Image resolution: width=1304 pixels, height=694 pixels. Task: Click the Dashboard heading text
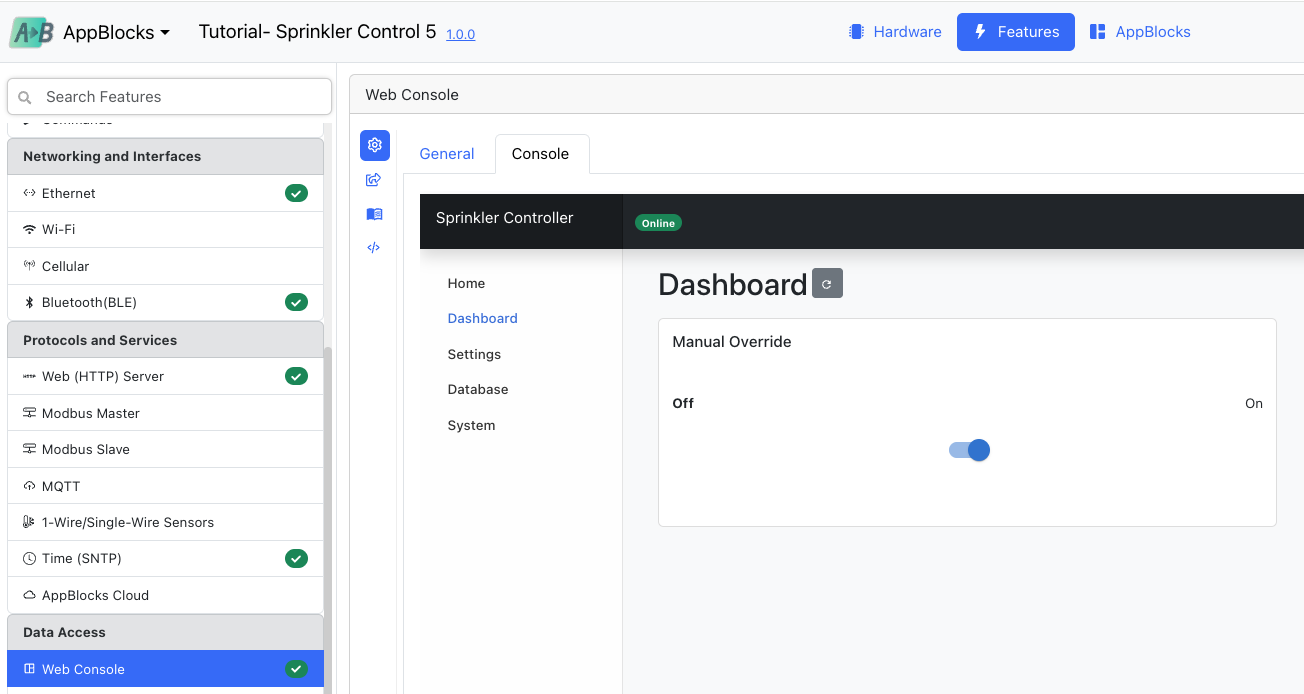732,285
